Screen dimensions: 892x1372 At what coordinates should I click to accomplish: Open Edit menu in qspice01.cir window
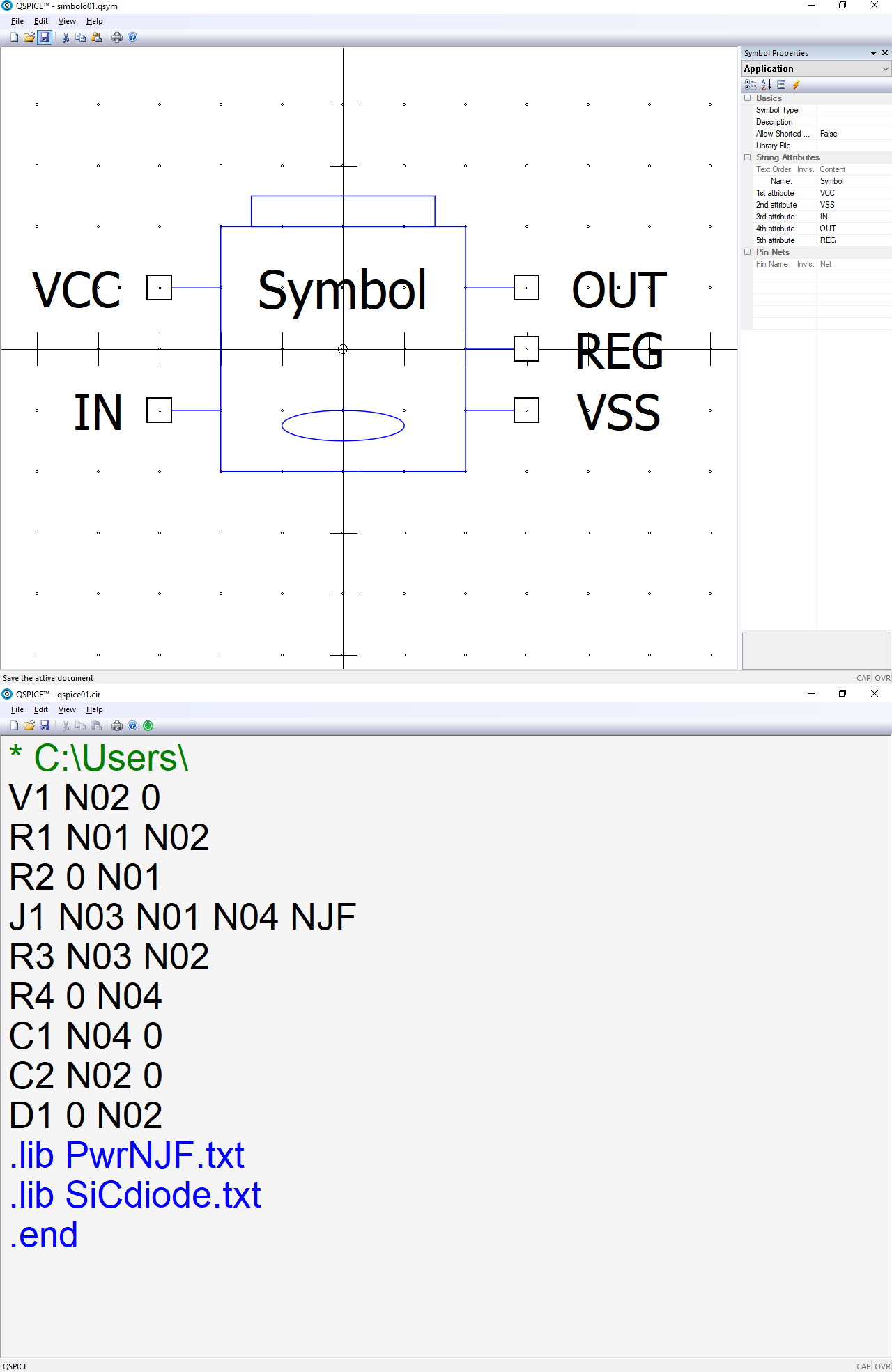(x=41, y=709)
